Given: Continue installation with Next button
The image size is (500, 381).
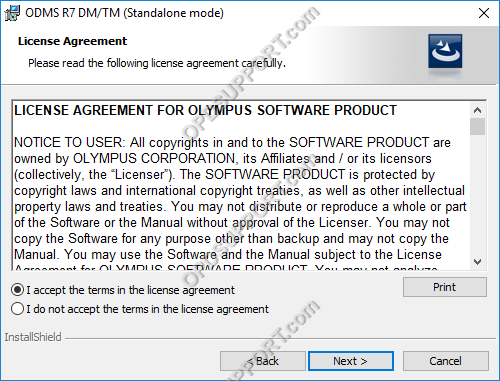Looking at the screenshot, I should [351, 361].
